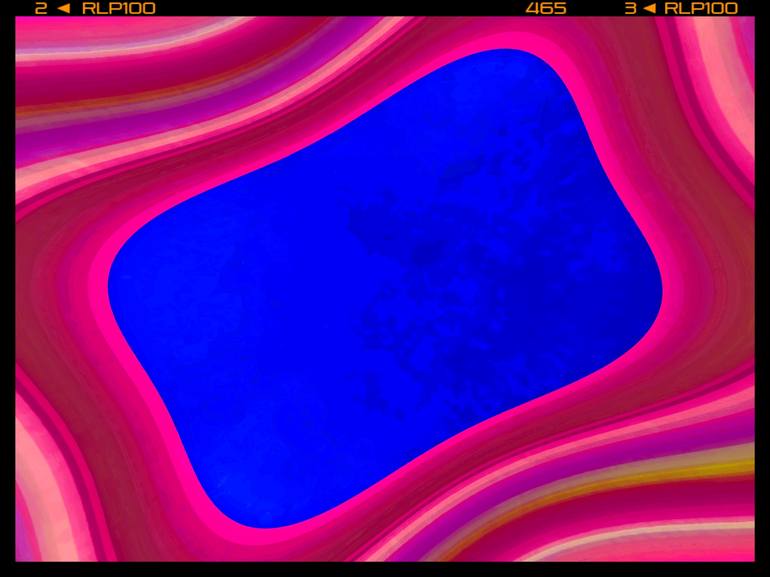Click the 465 frame counter
This screenshot has width=770, height=577.
point(546,8)
